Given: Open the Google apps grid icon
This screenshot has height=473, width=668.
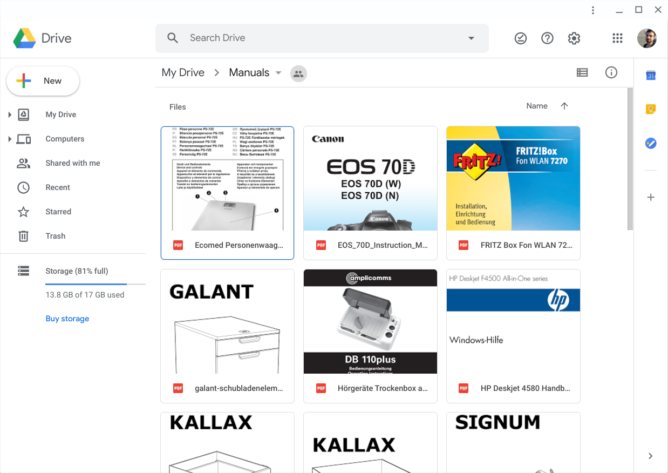Looking at the screenshot, I should coord(617,38).
